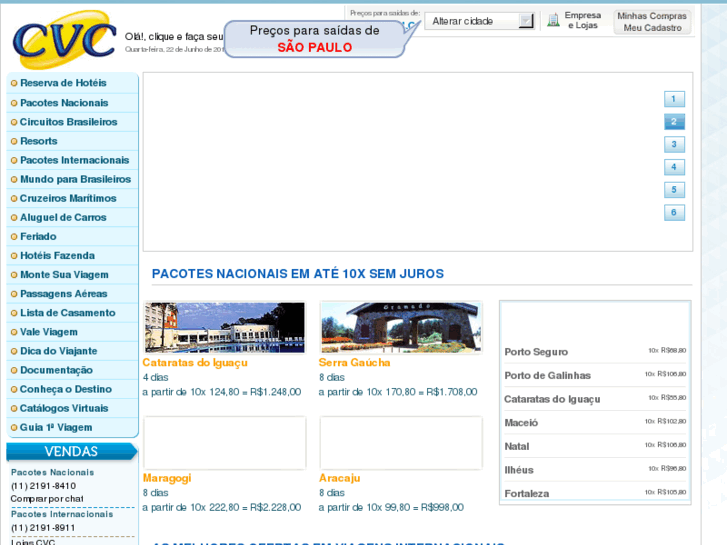Open Pacotes Nacionais menu item
The height and width of the screenshot is (545, 727).
point(64,103)
